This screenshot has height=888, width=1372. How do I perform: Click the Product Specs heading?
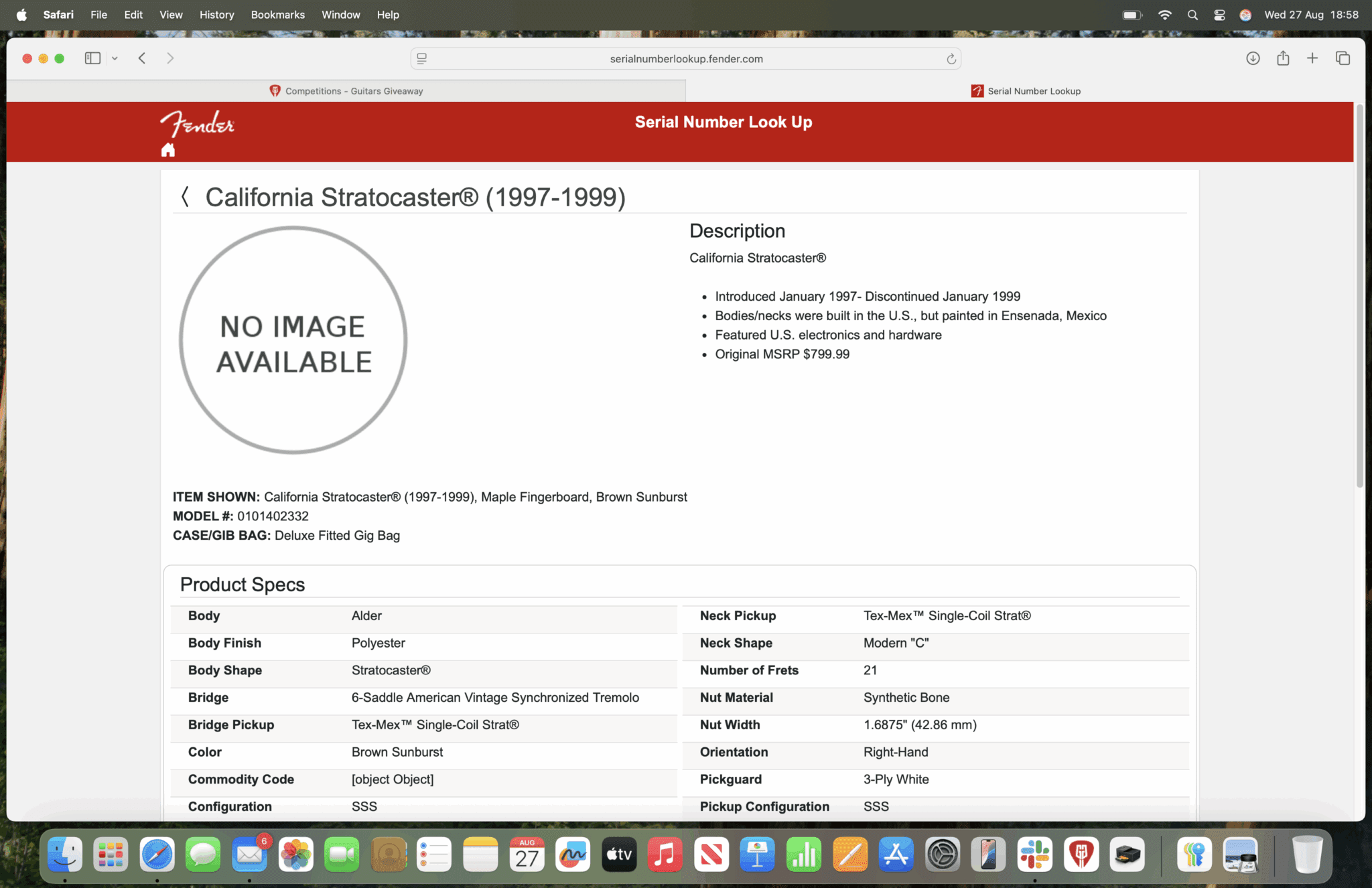coord(243,585)
